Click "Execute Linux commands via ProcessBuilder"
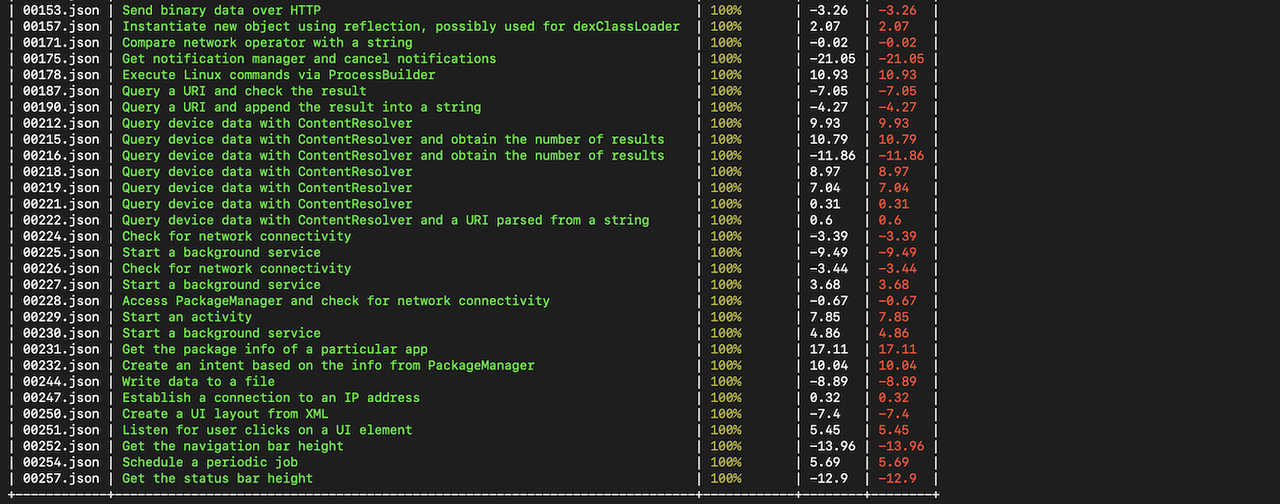The image size is (1280, 504). coord(278,75)
